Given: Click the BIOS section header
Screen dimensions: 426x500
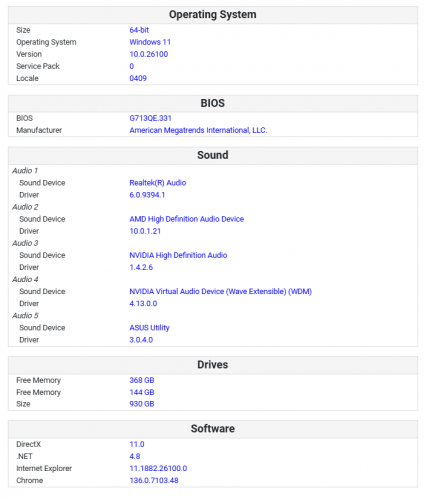Looking at the screenshot, I should pos(213,103).
